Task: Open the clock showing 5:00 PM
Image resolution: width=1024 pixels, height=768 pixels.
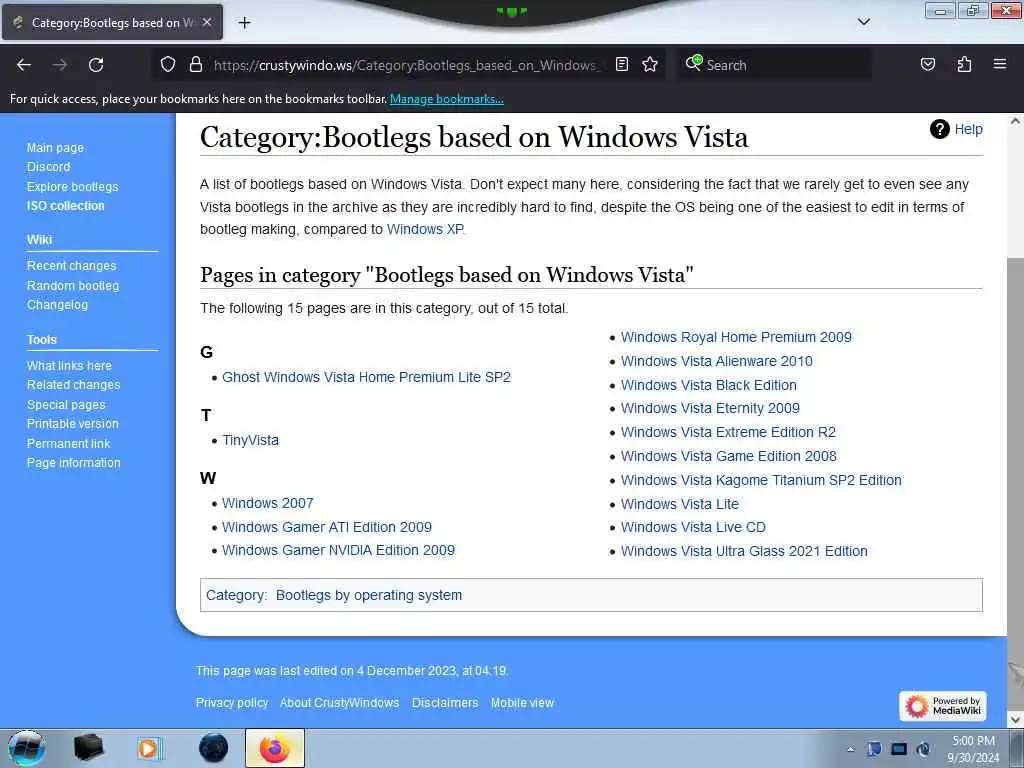Action: click(973, 749)
